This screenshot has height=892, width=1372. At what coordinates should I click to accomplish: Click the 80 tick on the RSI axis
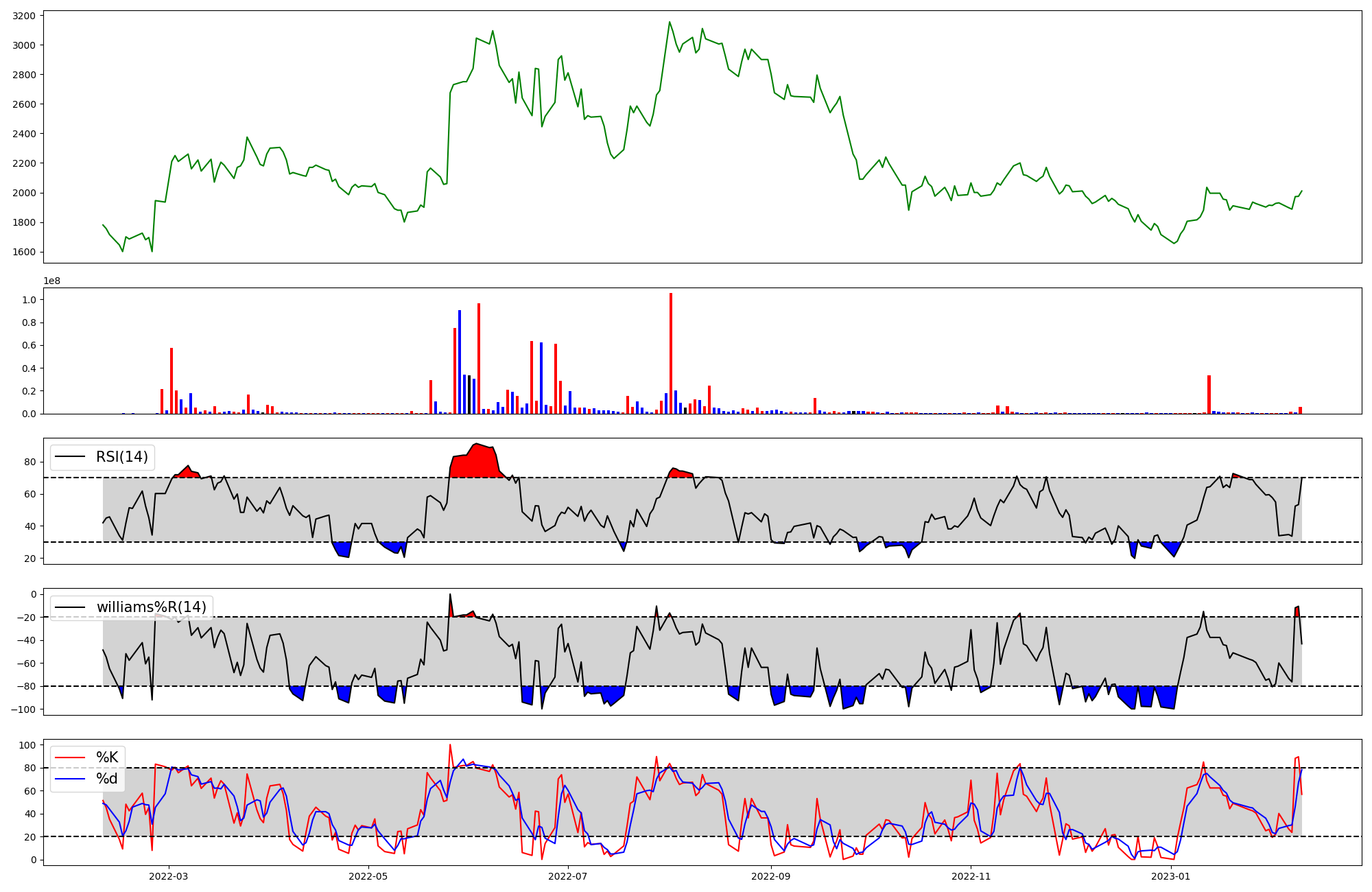tap(29, 462)
